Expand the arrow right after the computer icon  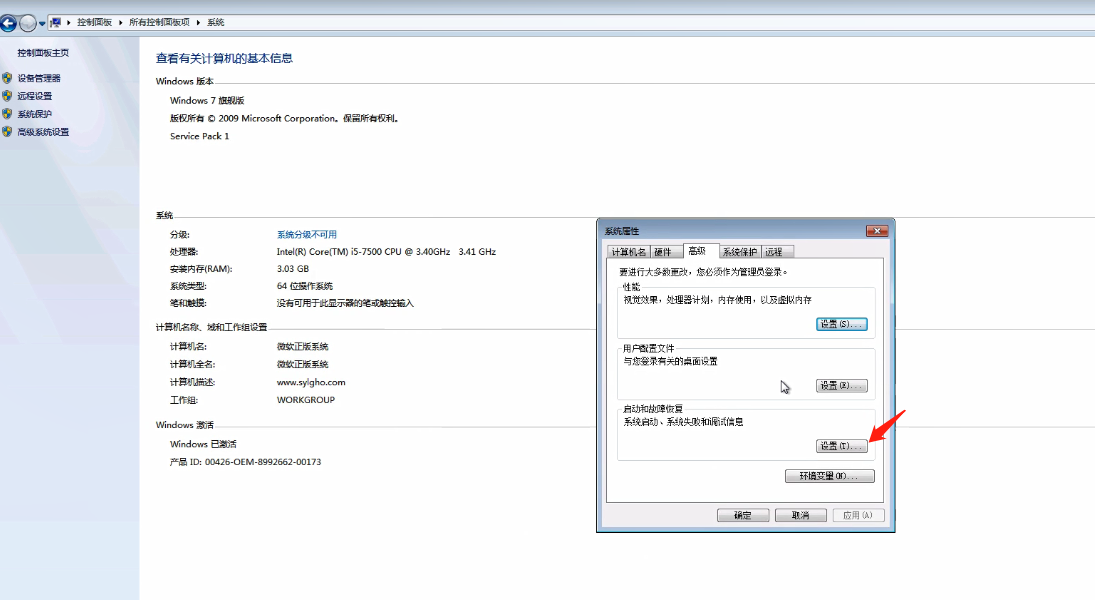pyautogui.click(x=68, y=22)
